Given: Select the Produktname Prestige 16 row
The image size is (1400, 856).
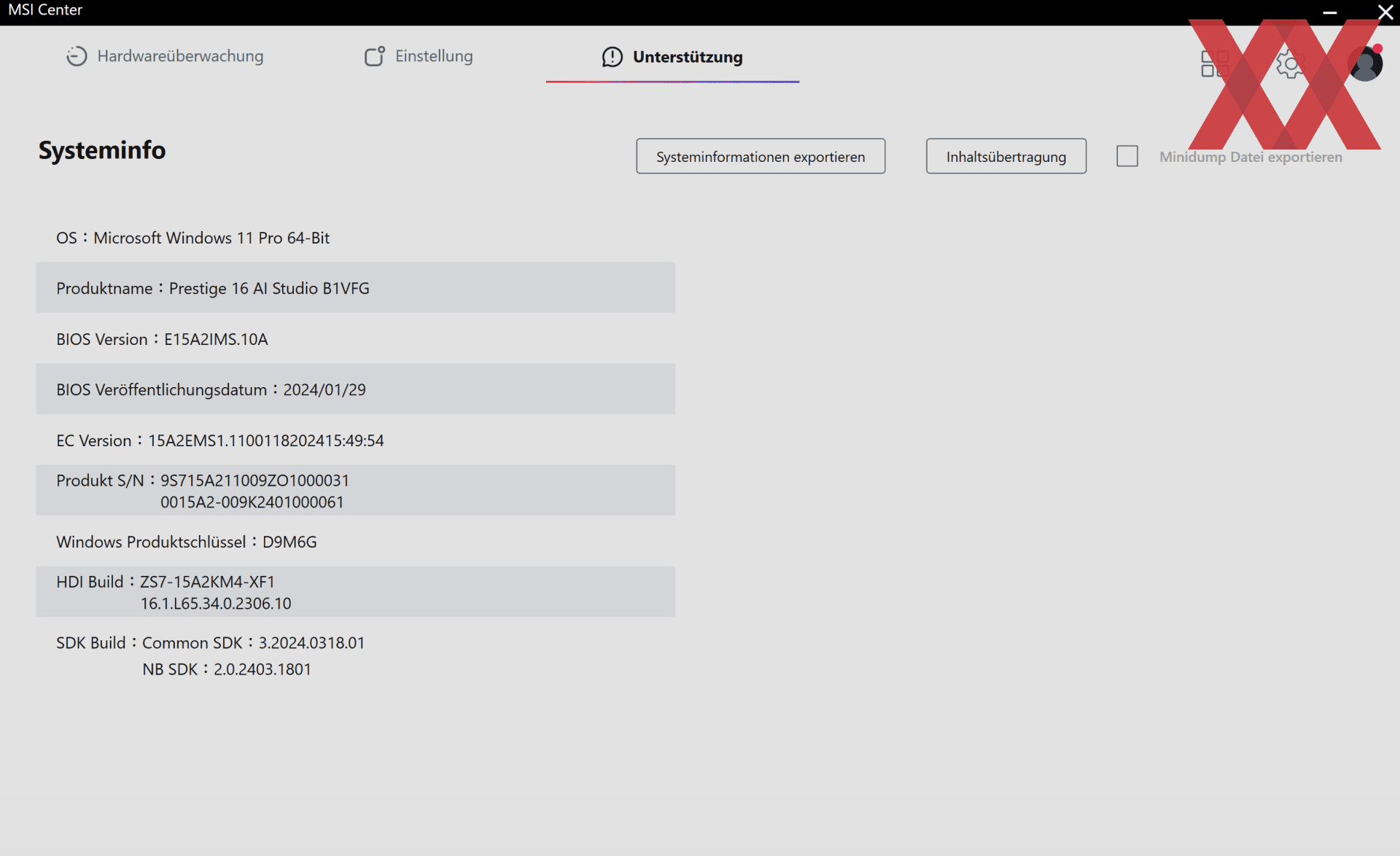Looking at the screenshot, I should 356,288.
